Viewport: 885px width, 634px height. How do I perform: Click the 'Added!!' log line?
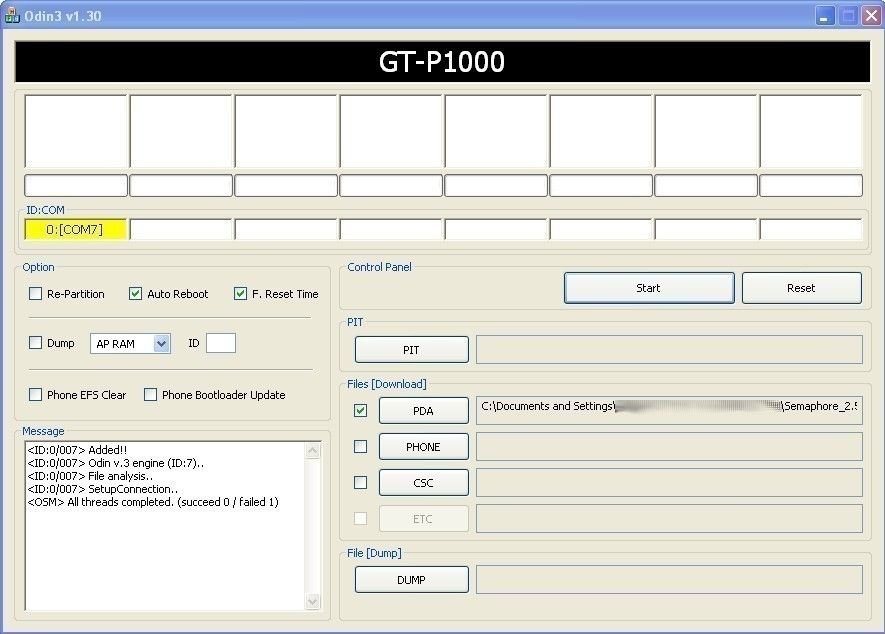[77, 450]
